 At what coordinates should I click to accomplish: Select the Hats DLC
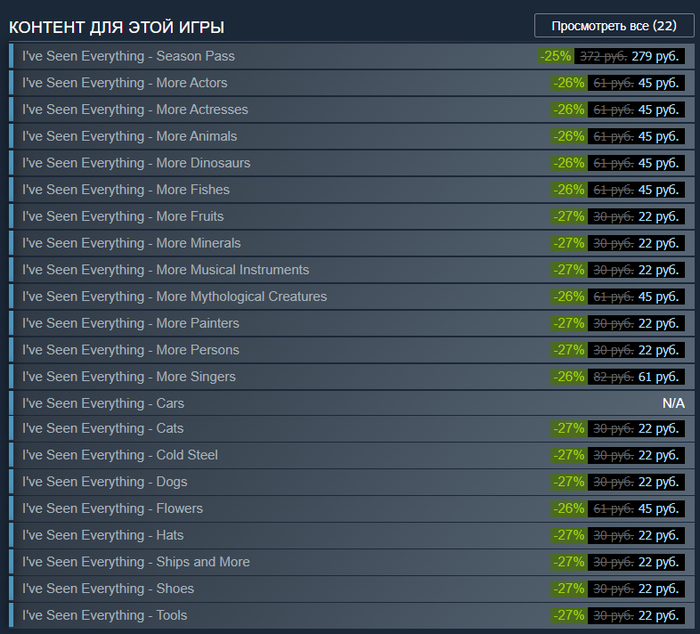coord(351,536)
